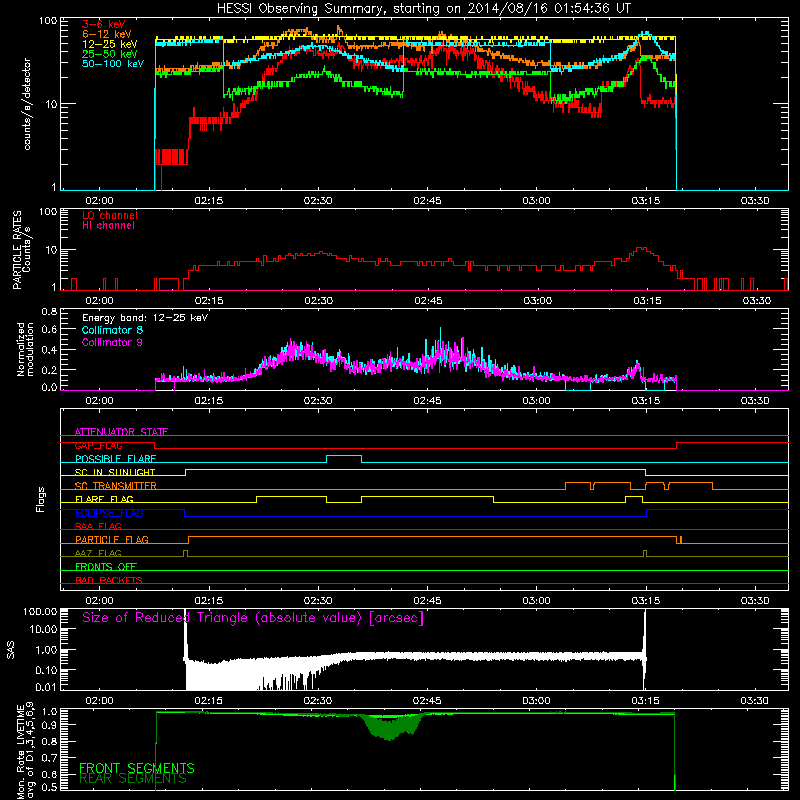
Task: Click the ATTENUATOR_STATE flag label
Action: 121,432
